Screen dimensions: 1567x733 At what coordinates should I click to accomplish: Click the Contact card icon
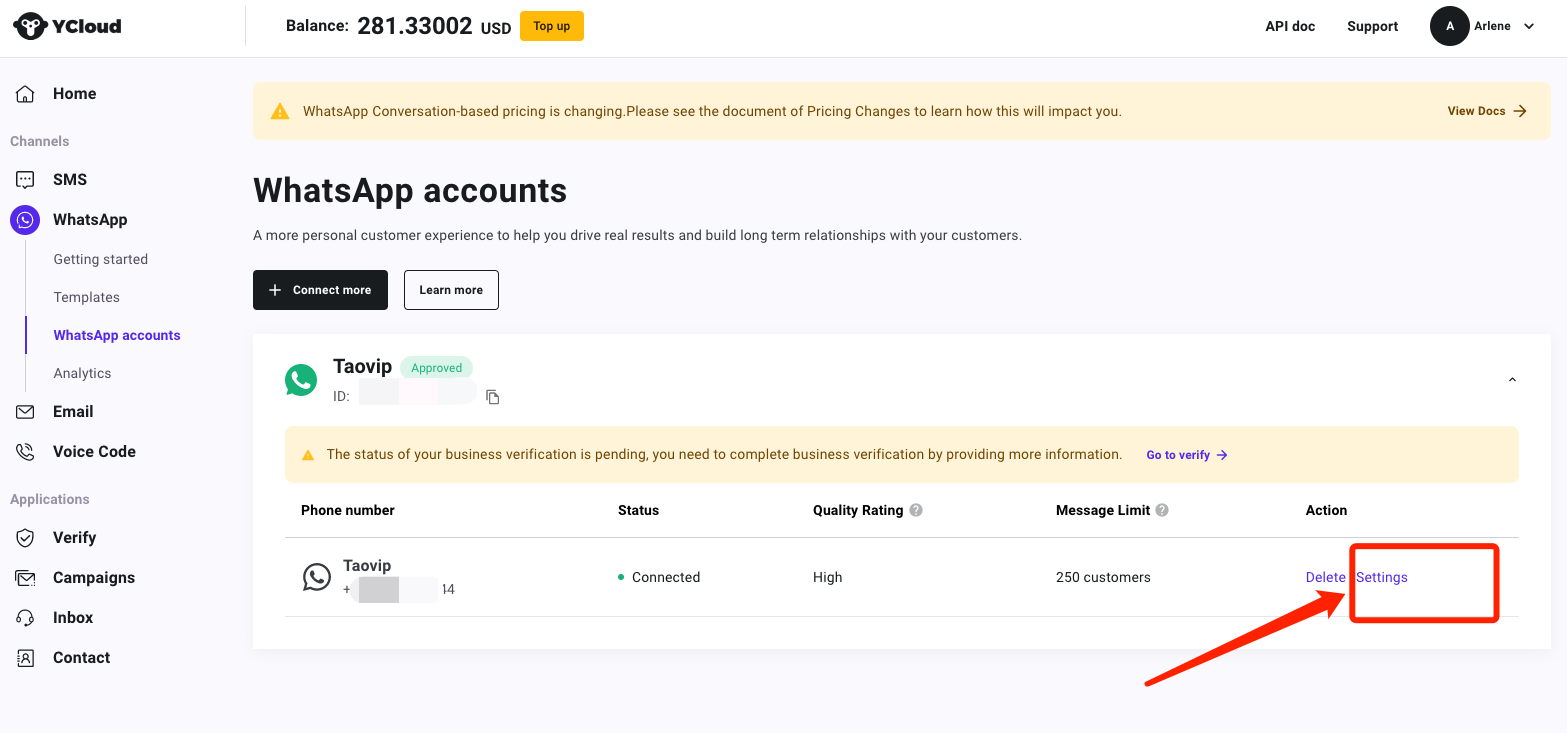click(25, 658)
